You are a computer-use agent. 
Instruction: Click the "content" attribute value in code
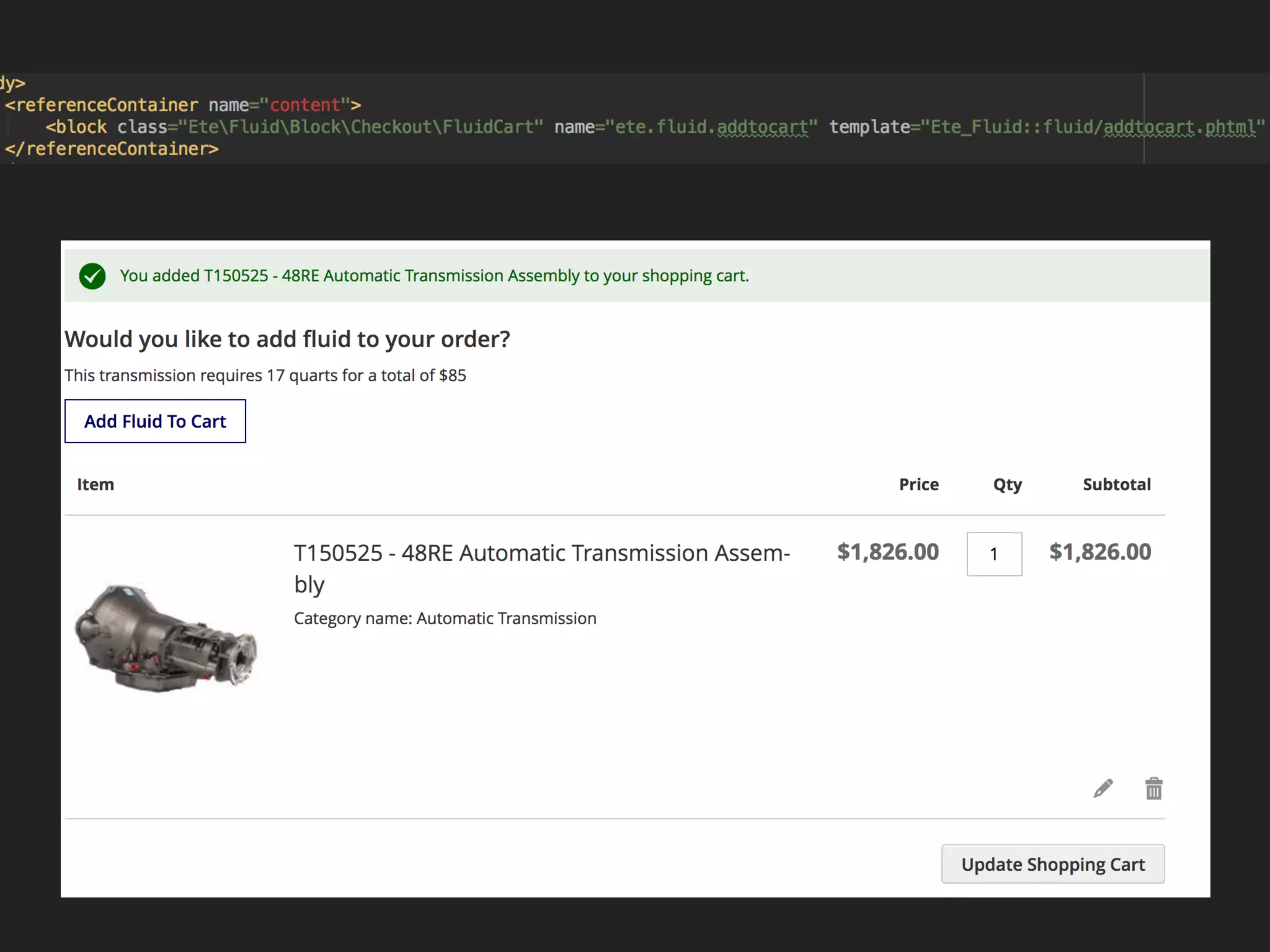pos(305,105)
